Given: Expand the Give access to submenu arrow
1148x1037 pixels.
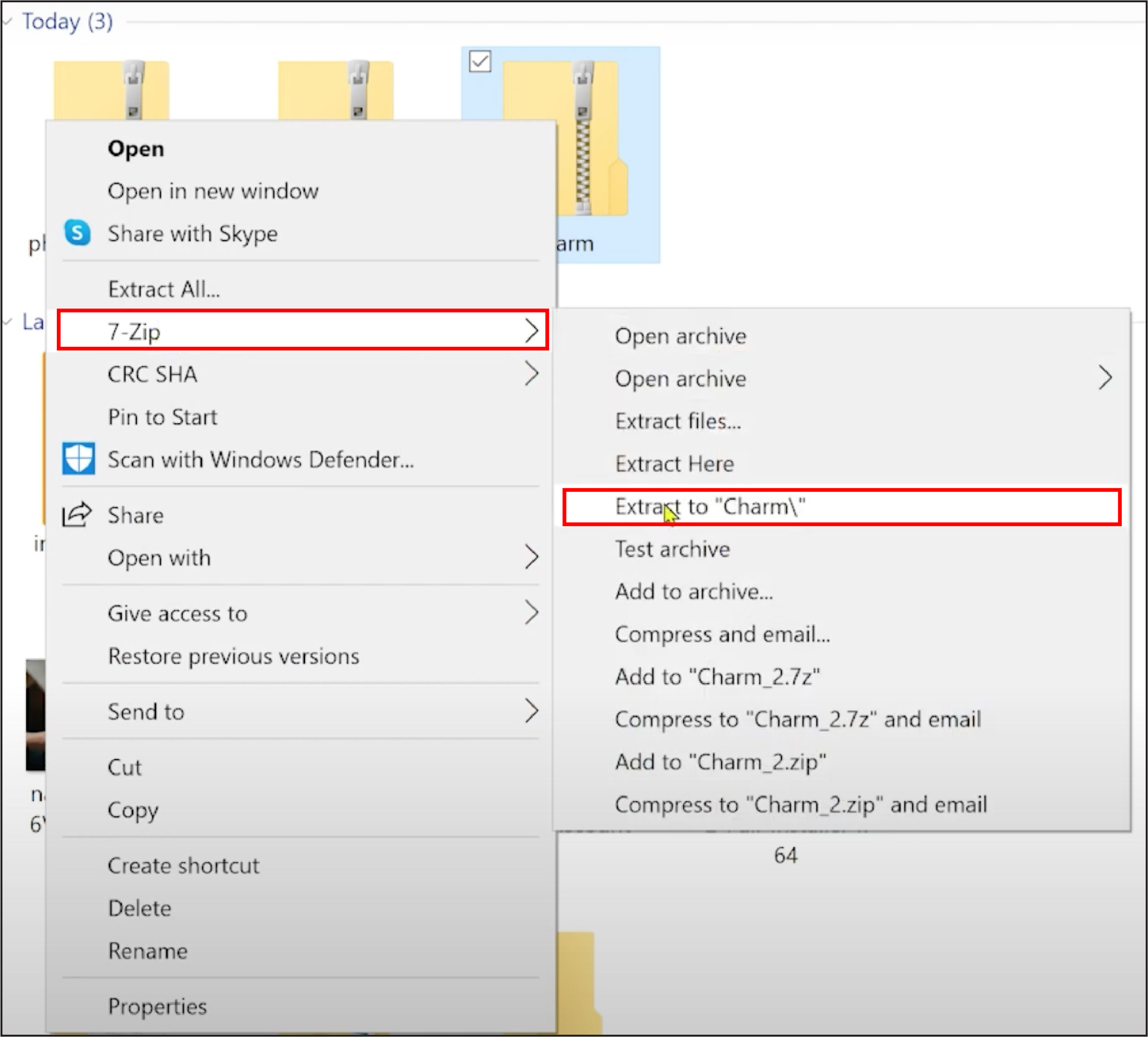Looking at the screenshot, I should (x=531, y=613).
